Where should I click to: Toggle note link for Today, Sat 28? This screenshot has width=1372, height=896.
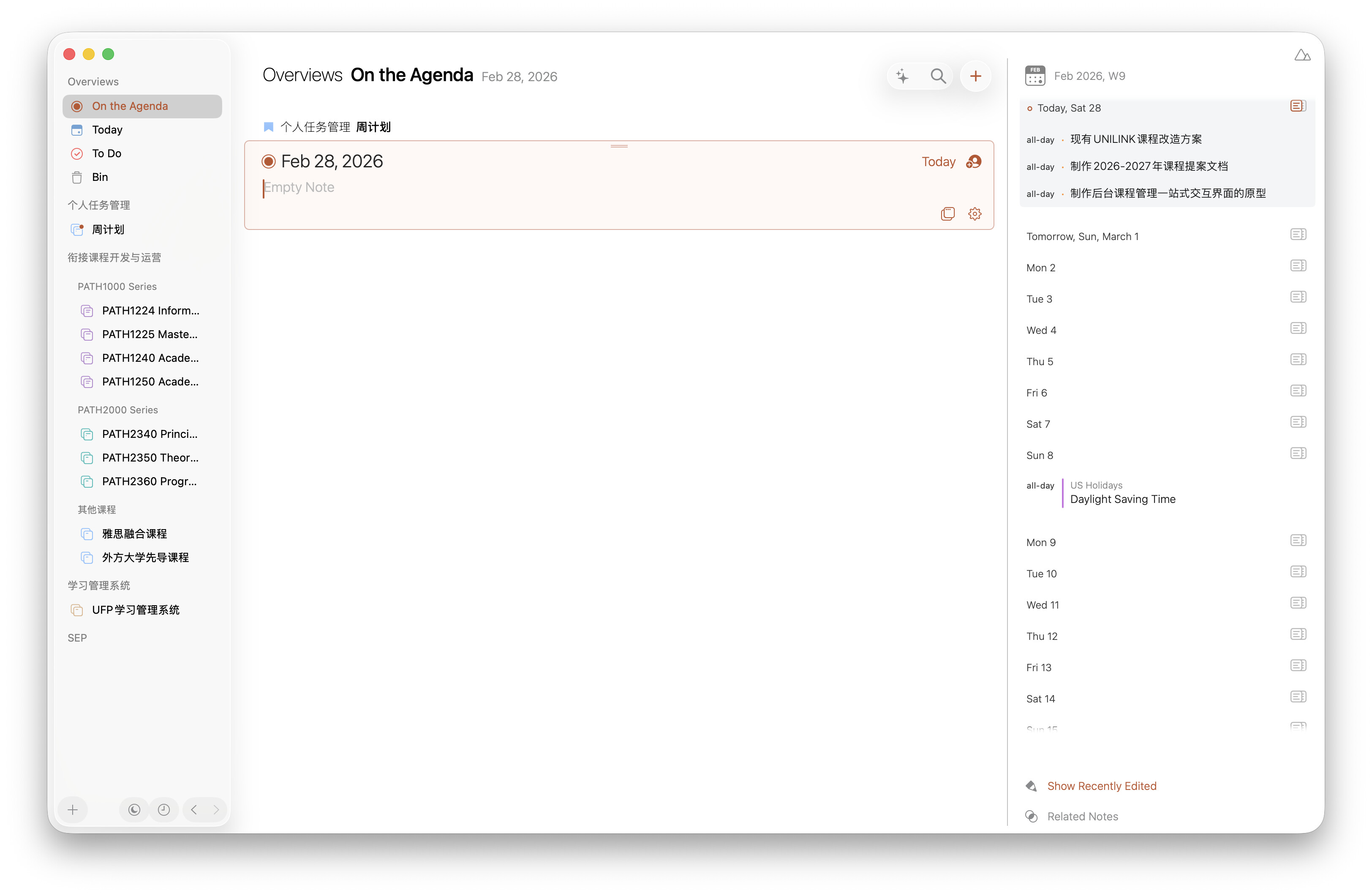pyautogui.click(x=1298, y=106)
